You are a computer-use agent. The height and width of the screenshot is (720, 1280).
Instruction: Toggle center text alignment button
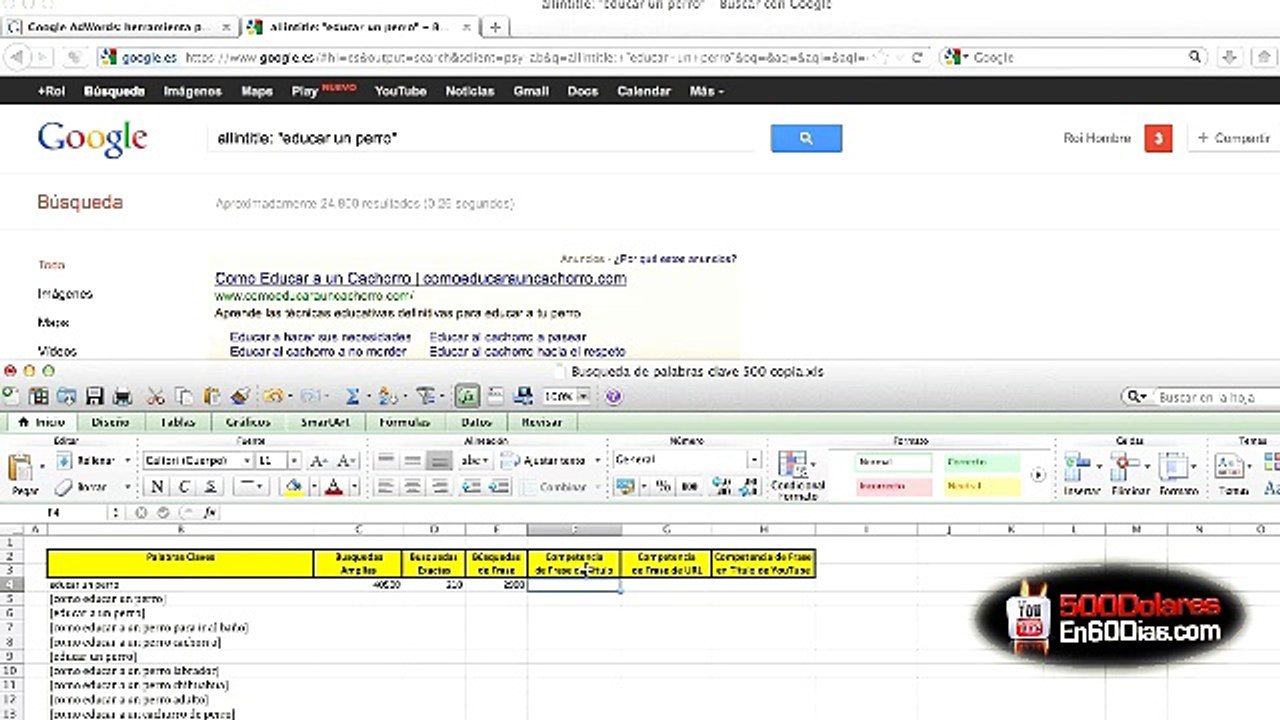tap(412, 486)
